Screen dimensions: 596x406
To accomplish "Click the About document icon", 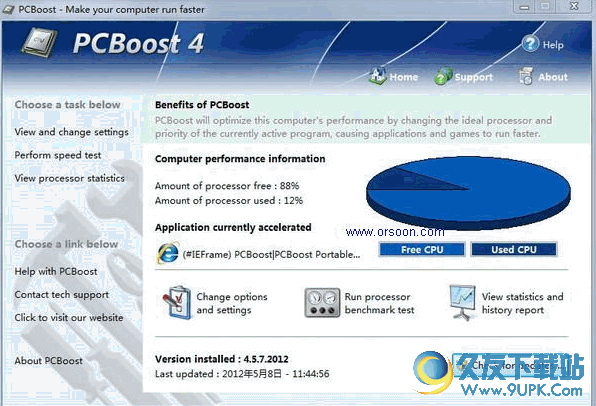I will (x=526, y=76).
